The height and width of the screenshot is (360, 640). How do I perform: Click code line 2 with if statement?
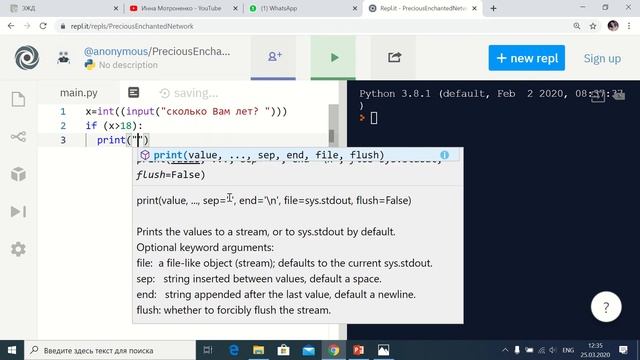coord(114,126)
